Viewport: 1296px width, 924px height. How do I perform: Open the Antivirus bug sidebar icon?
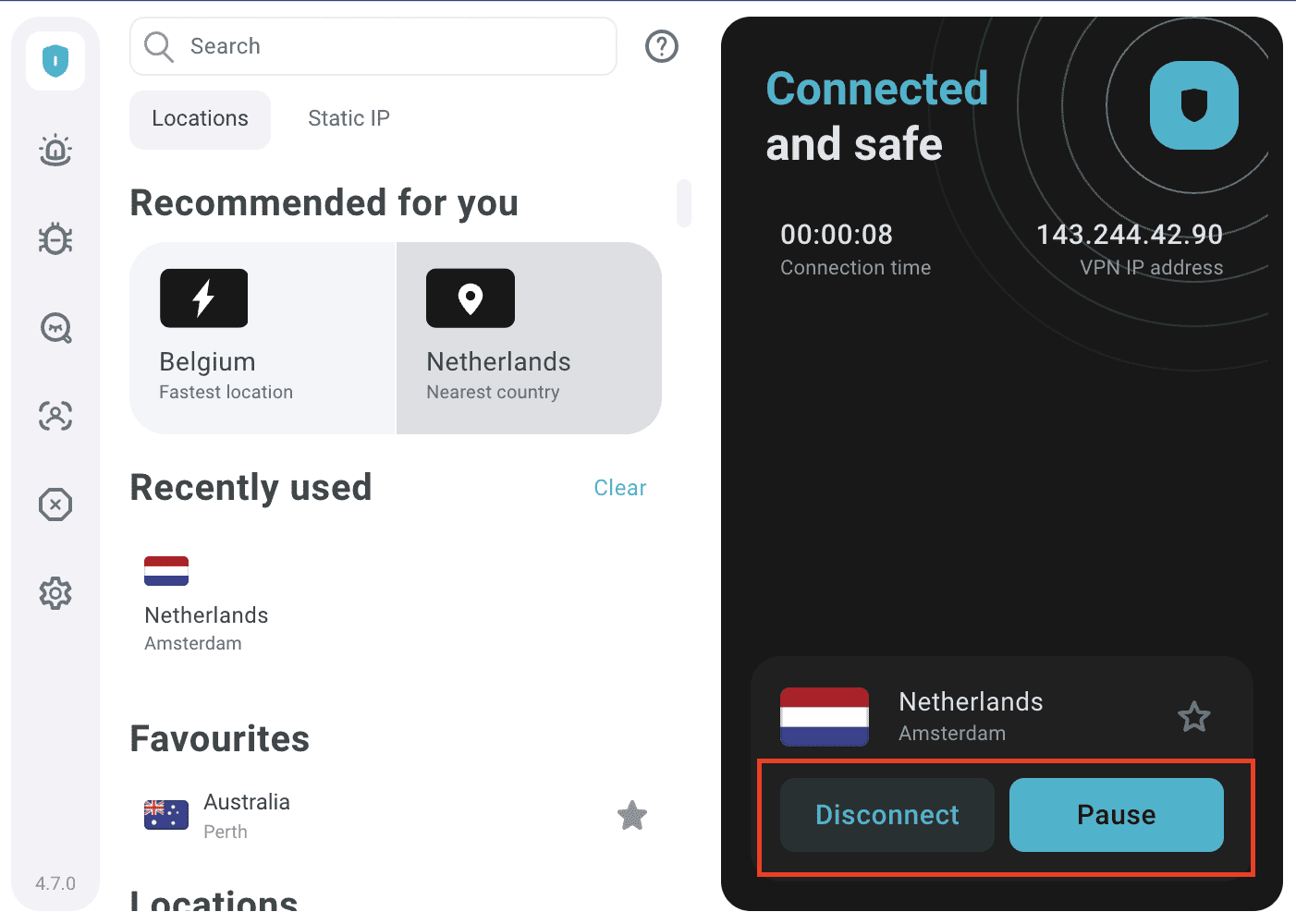[x=55, y=238]
